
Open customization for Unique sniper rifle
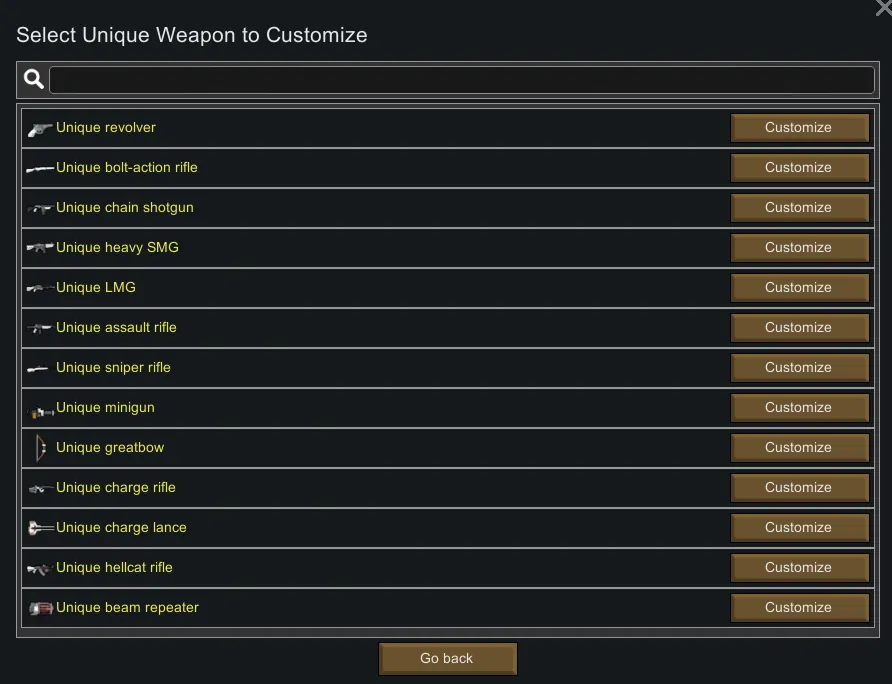click(798, 368)
